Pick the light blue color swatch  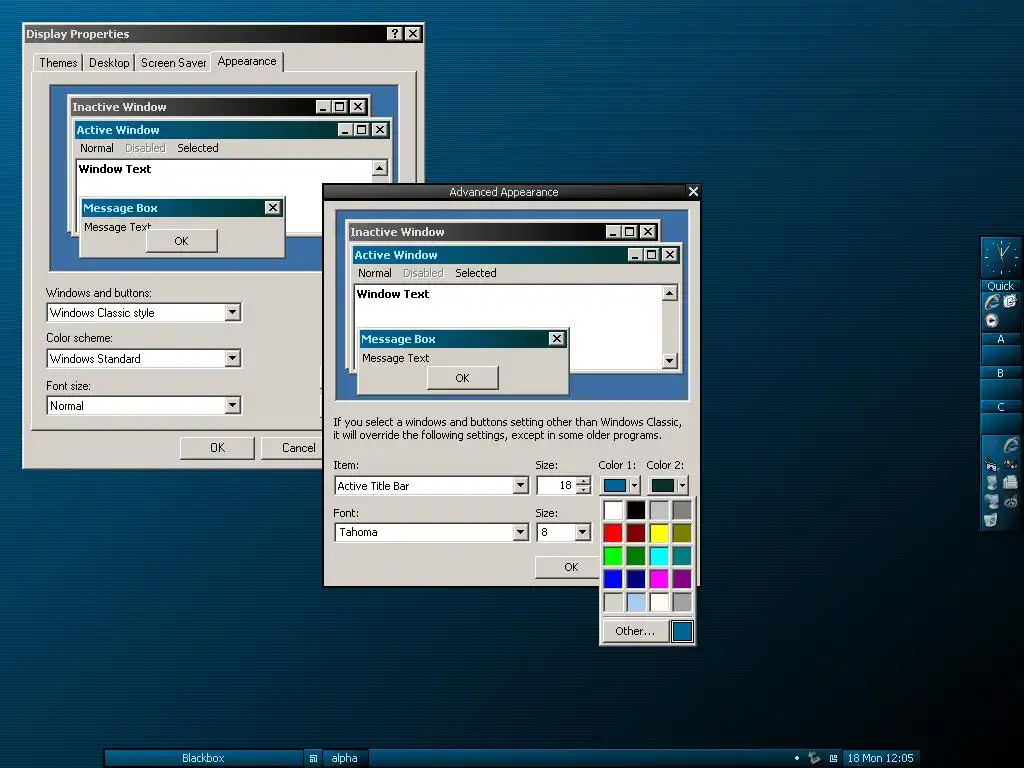tap(636, 601)
